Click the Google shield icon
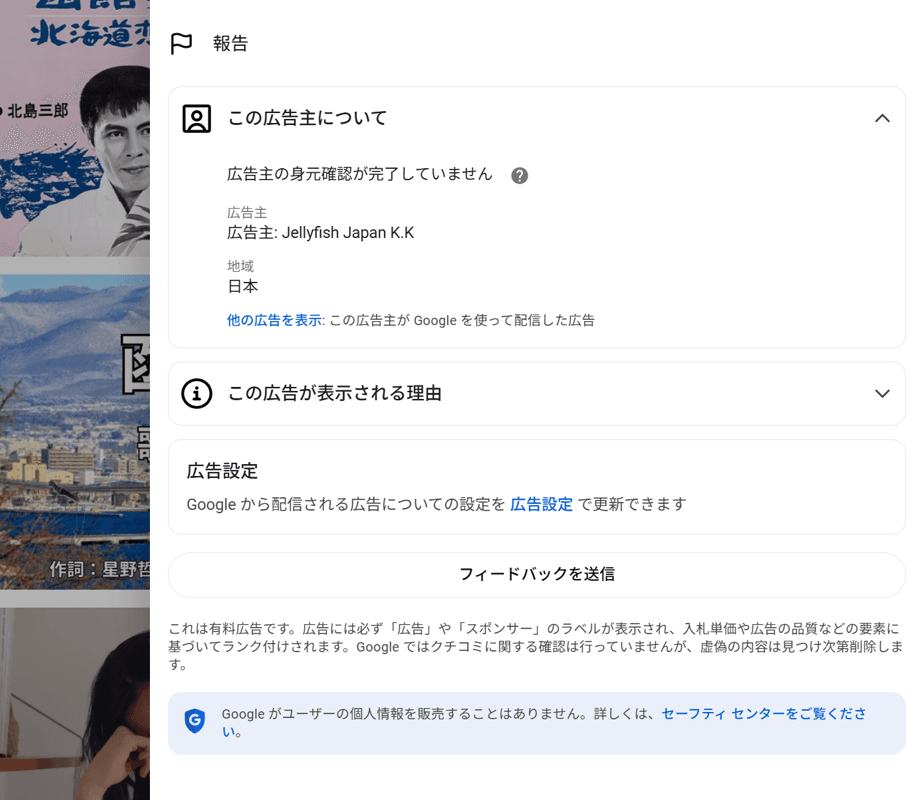This screenshot has width=914, height=800. 195,721
